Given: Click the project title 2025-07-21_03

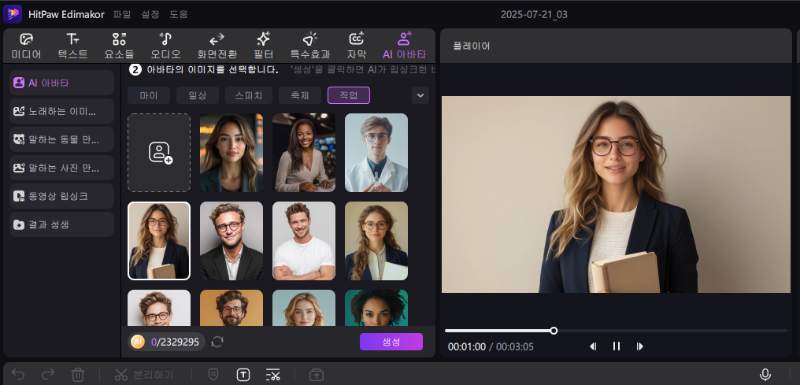Looking at the screenshot, I should click(x=534, y=14).
